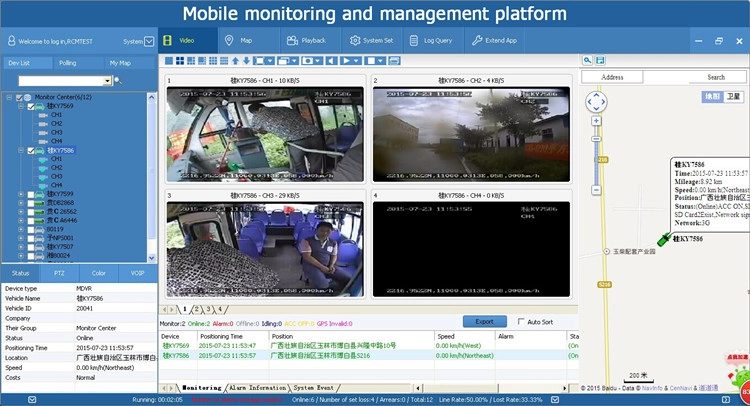Open the Playback tab
Screen dimensions: 750x406
tap(307, 41)
